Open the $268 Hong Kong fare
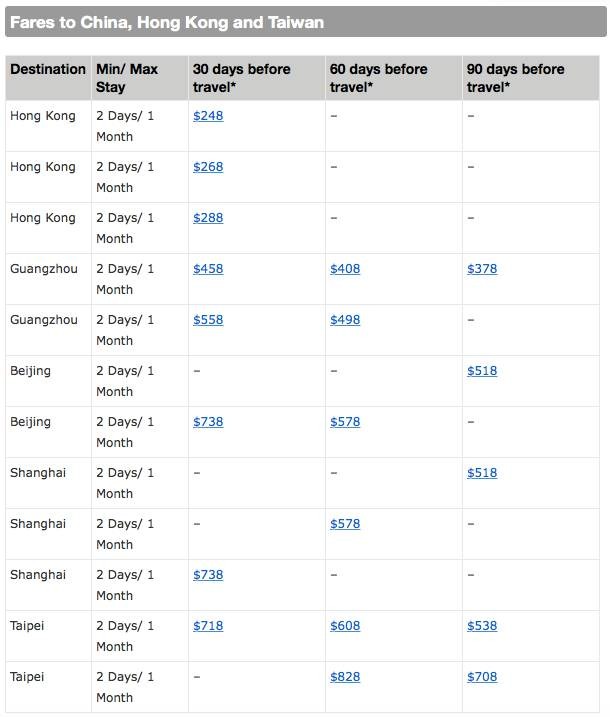Screen dimensions: 610x717 pyautogui.click(x=208, y=167)
